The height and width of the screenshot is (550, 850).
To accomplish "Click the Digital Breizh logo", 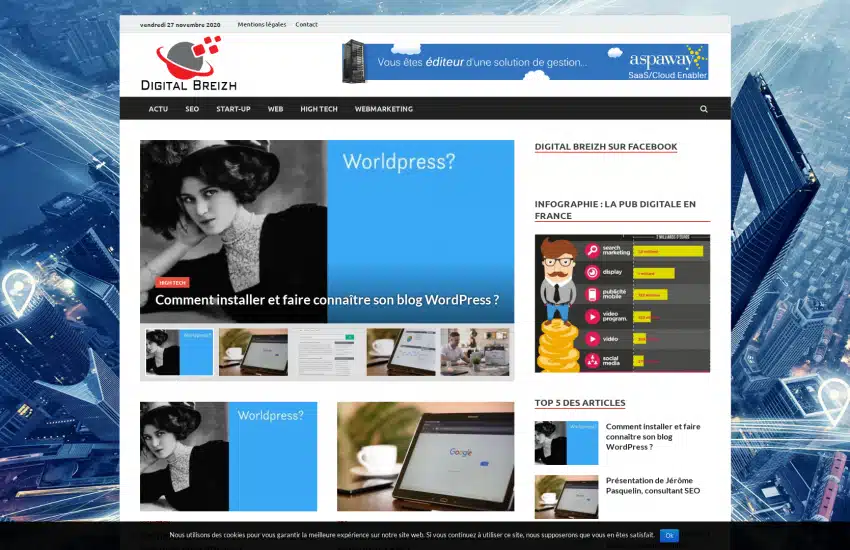I will [189, 63].
